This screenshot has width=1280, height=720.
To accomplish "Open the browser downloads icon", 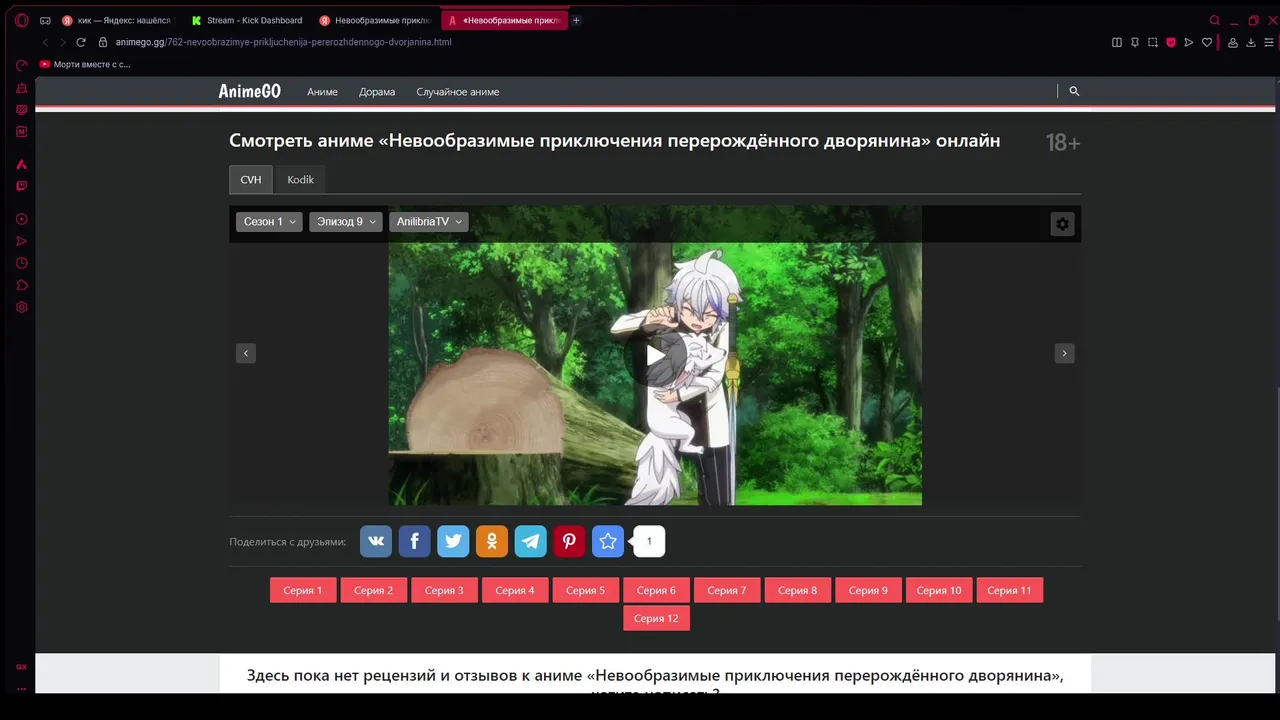I will (1251, 42).
